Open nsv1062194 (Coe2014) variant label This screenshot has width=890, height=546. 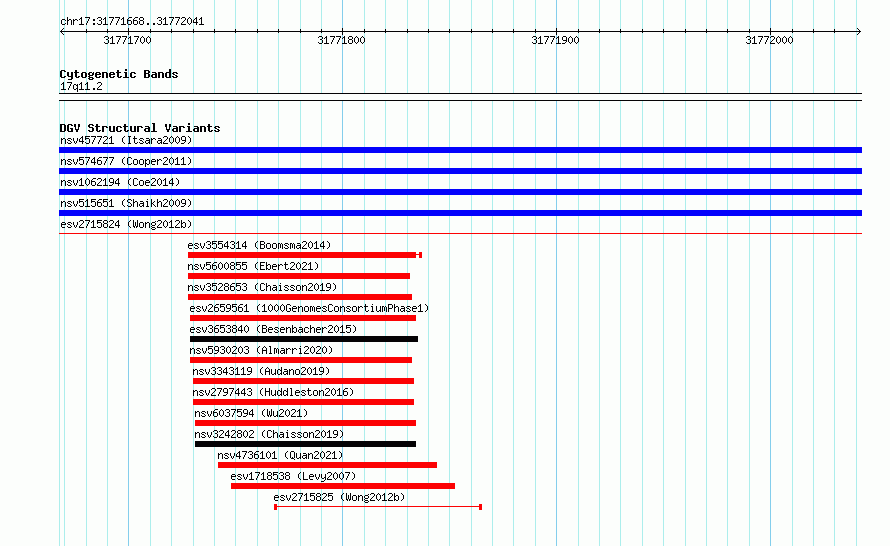(x=120, y=182)
